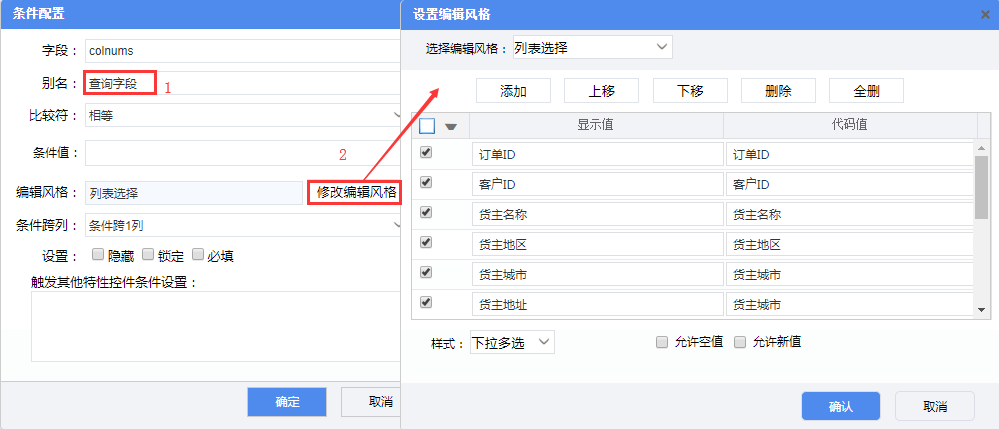The height and width of the screenshot is (429, 999).
Task: Enable the 隐藏 setting checkbox
Action: (98, 255)
